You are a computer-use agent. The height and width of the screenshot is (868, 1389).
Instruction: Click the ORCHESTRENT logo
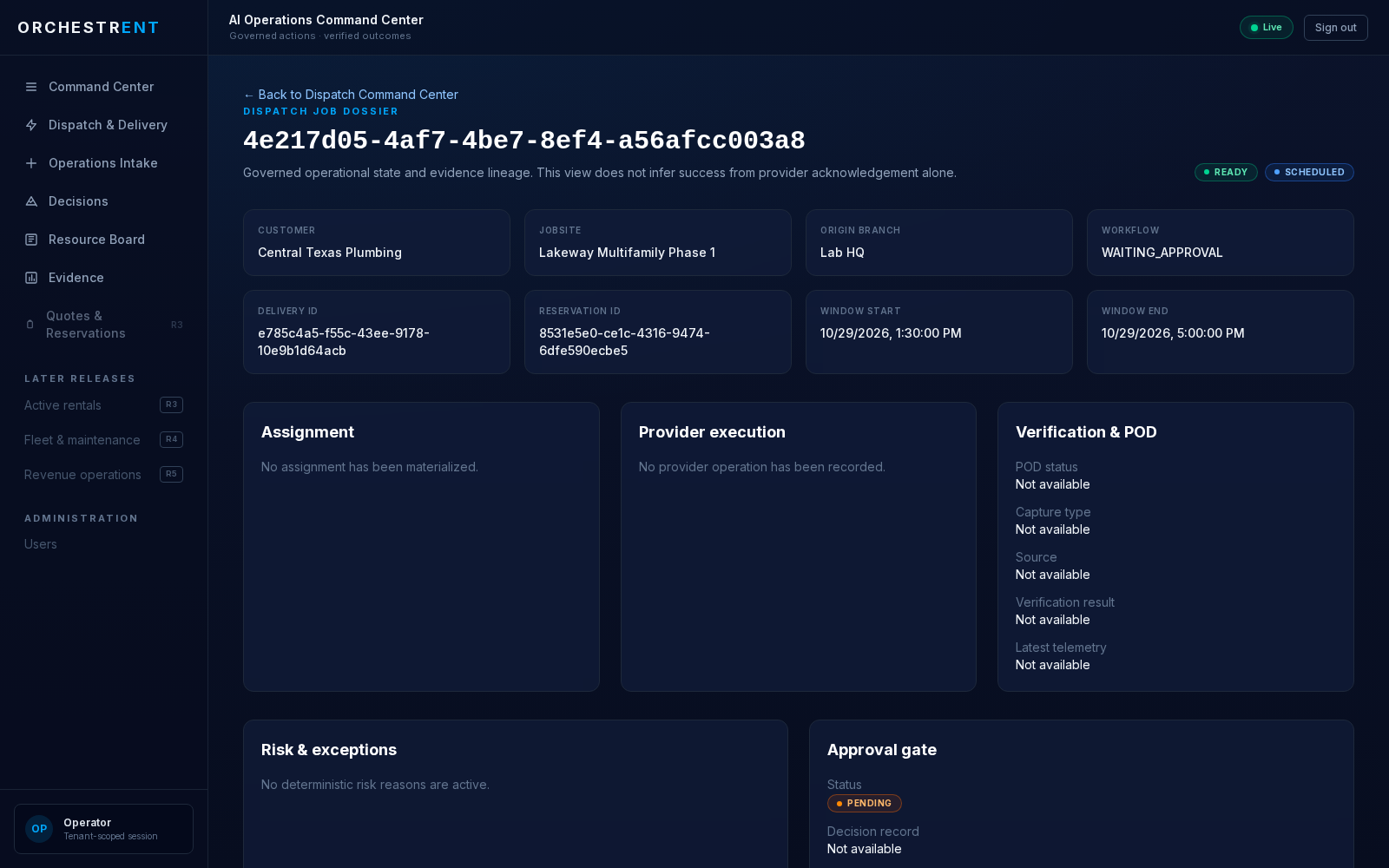click(89, 28)
